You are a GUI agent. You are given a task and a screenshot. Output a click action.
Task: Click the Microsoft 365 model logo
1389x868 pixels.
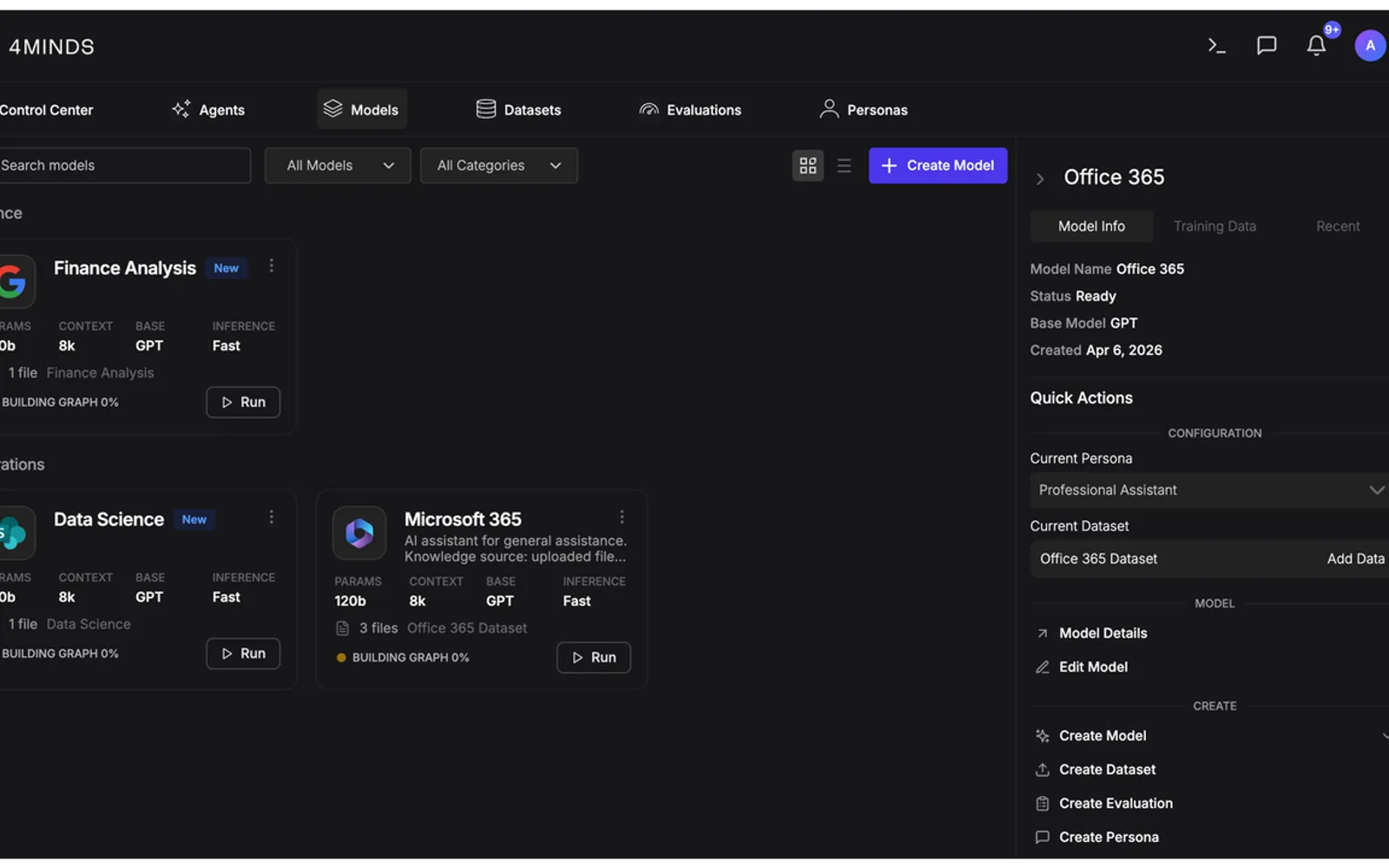[359, 533]
